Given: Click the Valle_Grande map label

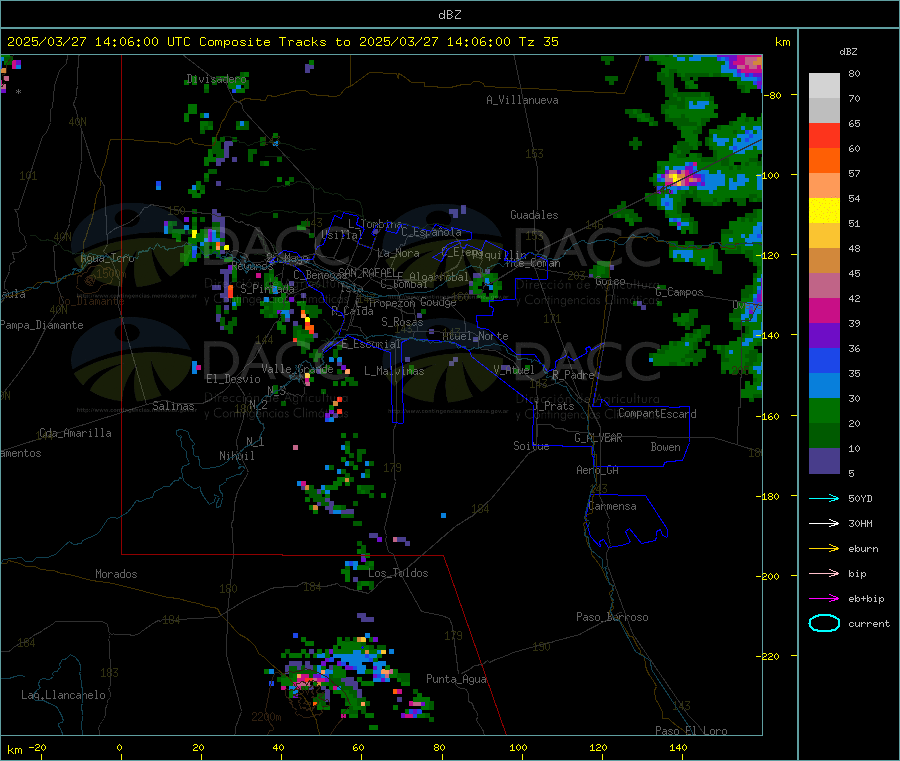Looking at the screenshot, I should (297, 369).
